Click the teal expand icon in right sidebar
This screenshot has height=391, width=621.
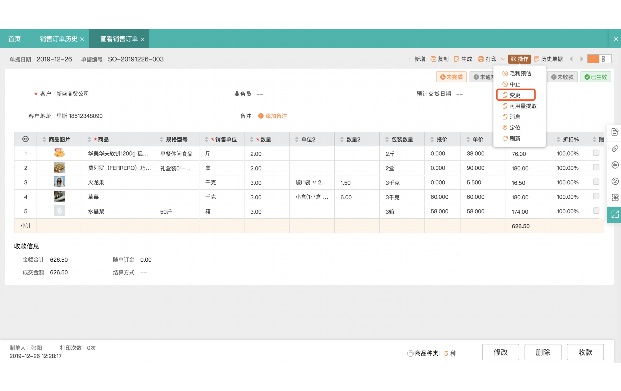[614, 214]
